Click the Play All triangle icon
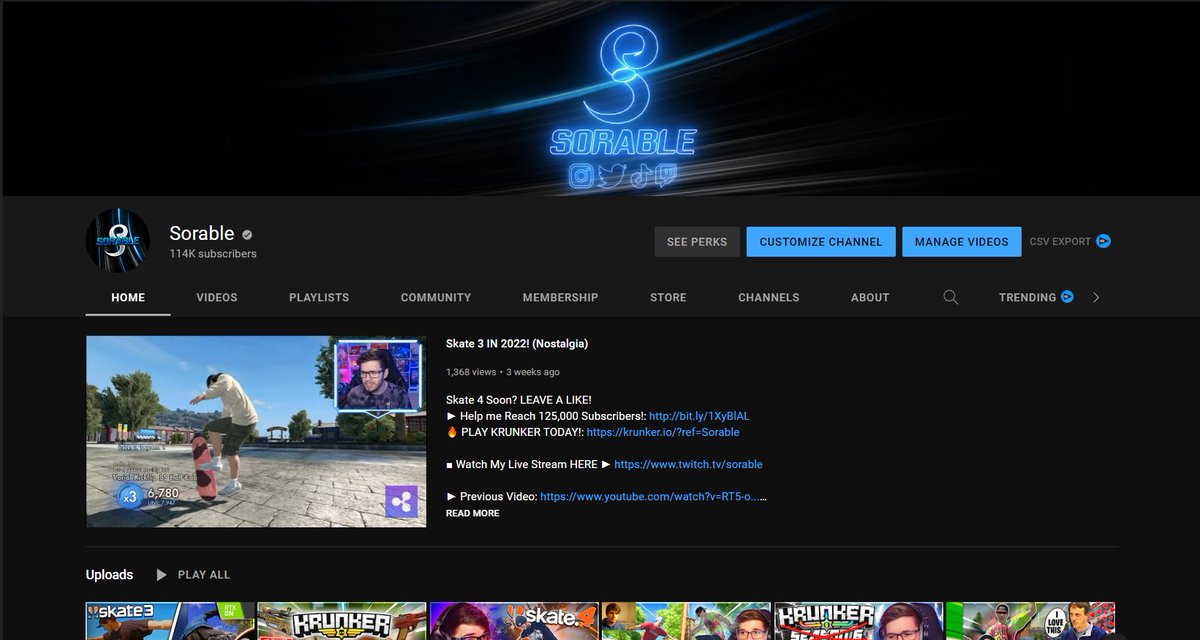 (162, 575)
